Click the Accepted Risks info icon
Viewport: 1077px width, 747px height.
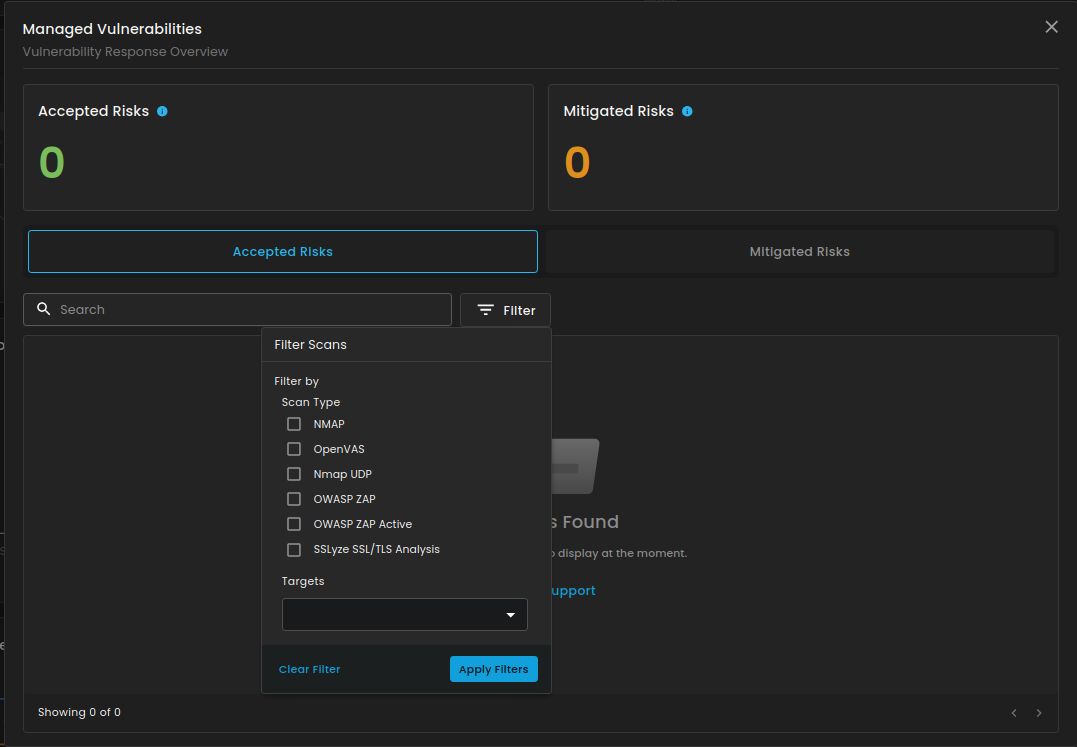click(x=162, y=111)
